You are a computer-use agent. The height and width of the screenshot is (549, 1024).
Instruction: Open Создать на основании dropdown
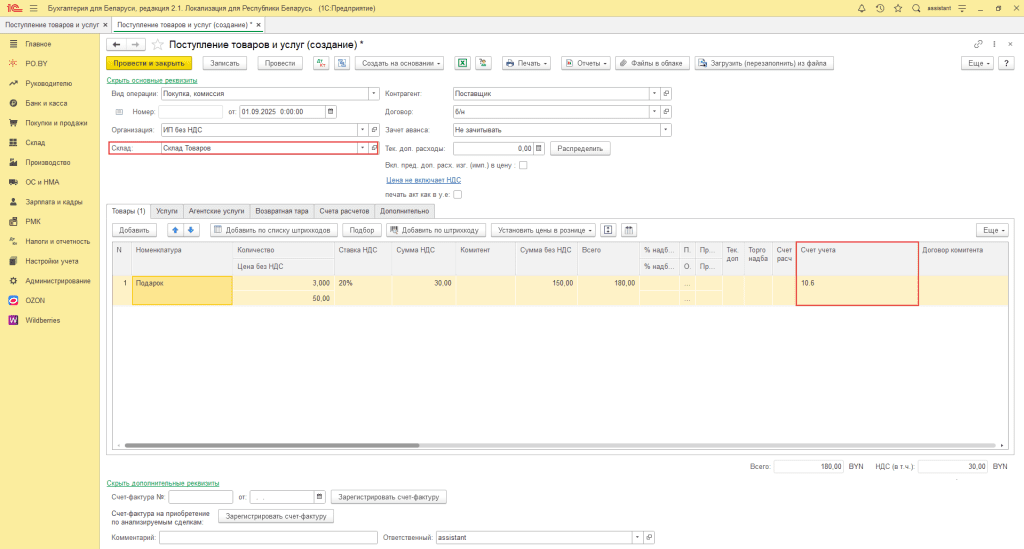tap(400, 63)
